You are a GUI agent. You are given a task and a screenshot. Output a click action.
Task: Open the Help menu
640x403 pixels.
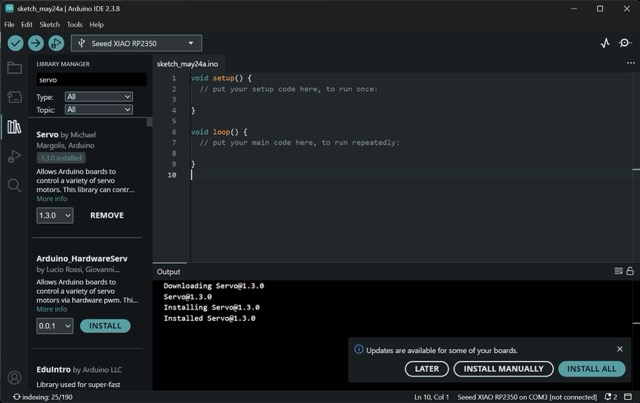(97, 24)
